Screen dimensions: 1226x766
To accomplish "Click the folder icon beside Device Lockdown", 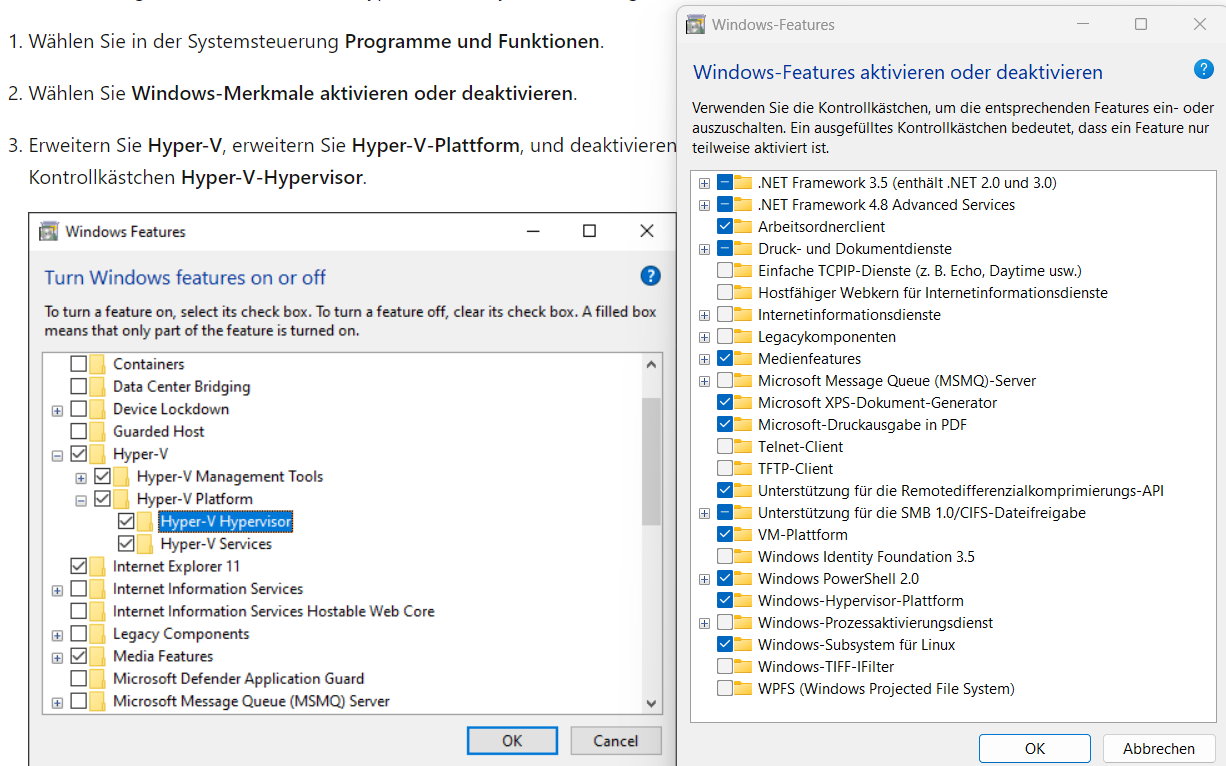I will (x=98, y=409).
